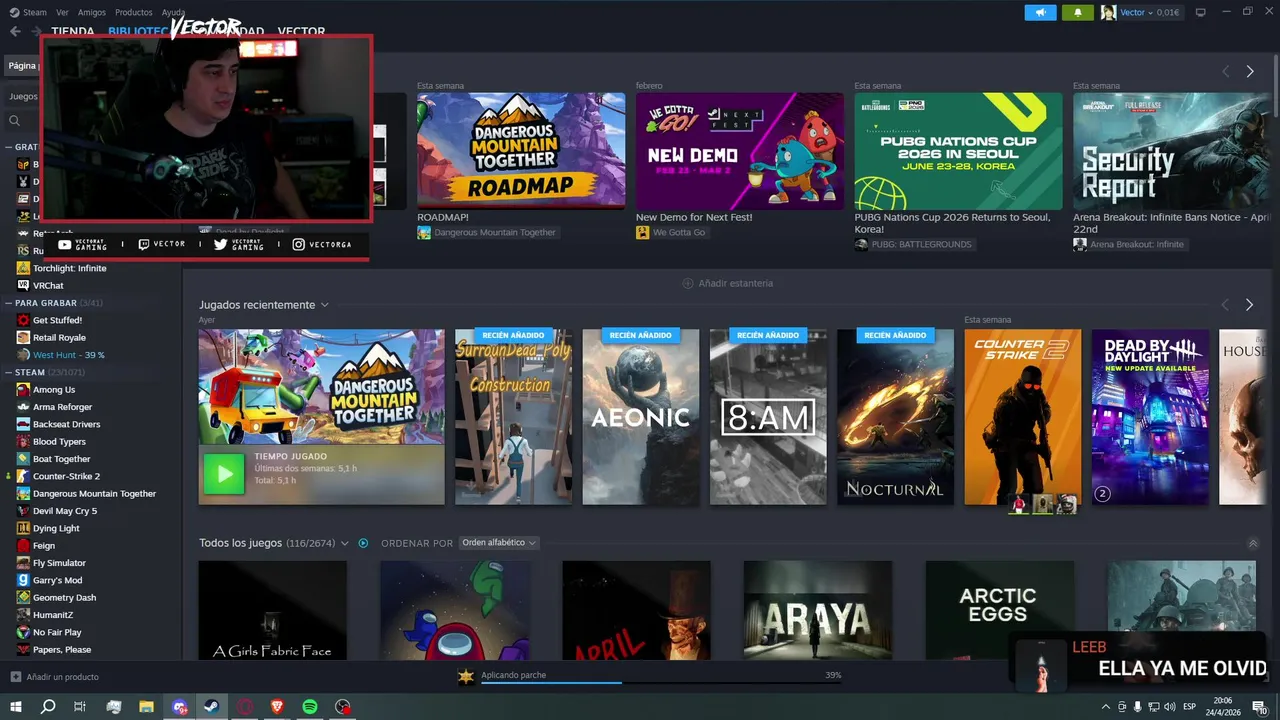1280x720 pixels.
Task: Open the announcements megaphone button
Action: [1040, 12]
